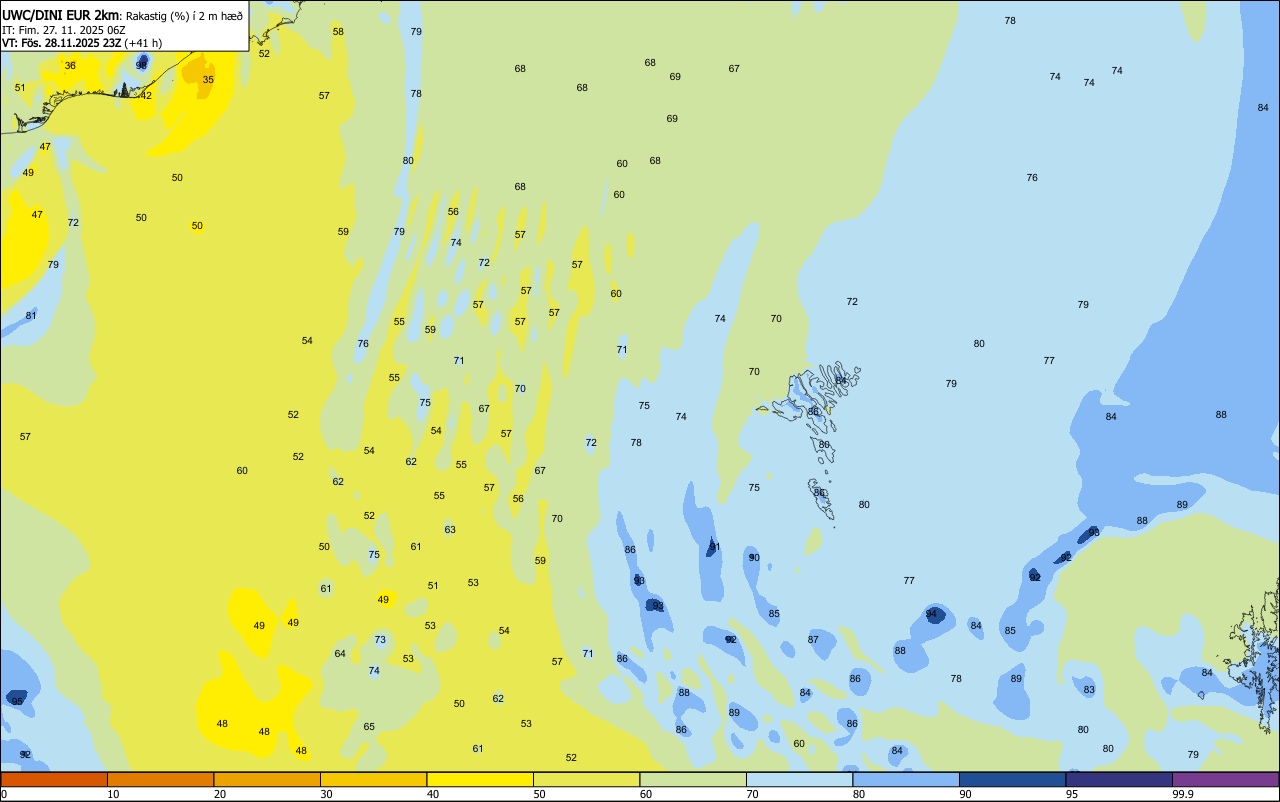The width and height of the screenshot is (1280, 802).
Task: Select the map value '90' south of Faroes
Action: 754,558
